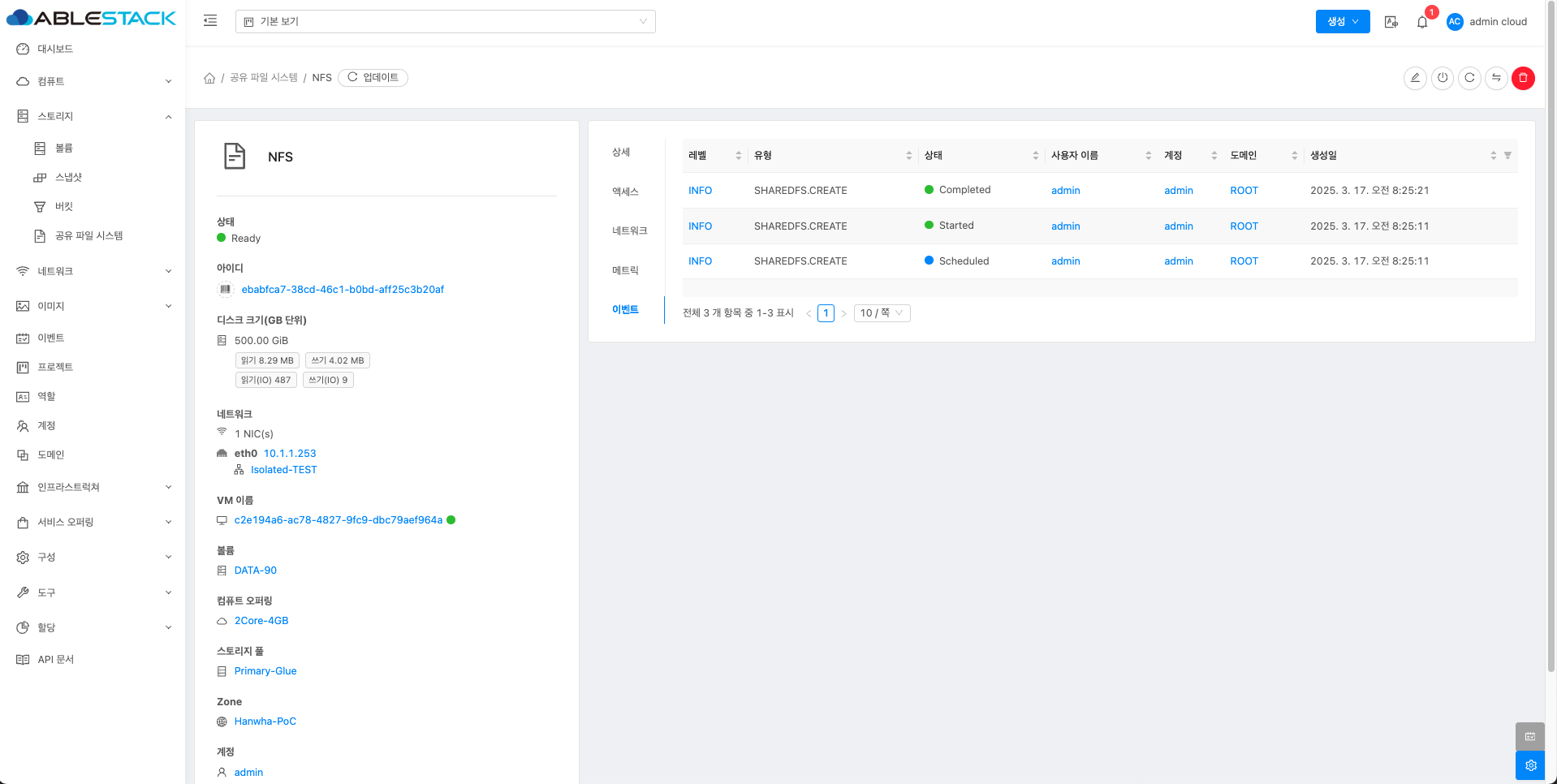Open the 기본 보기 view dropdown
This screenshot has height=784, width=1557.
(445, 21)
